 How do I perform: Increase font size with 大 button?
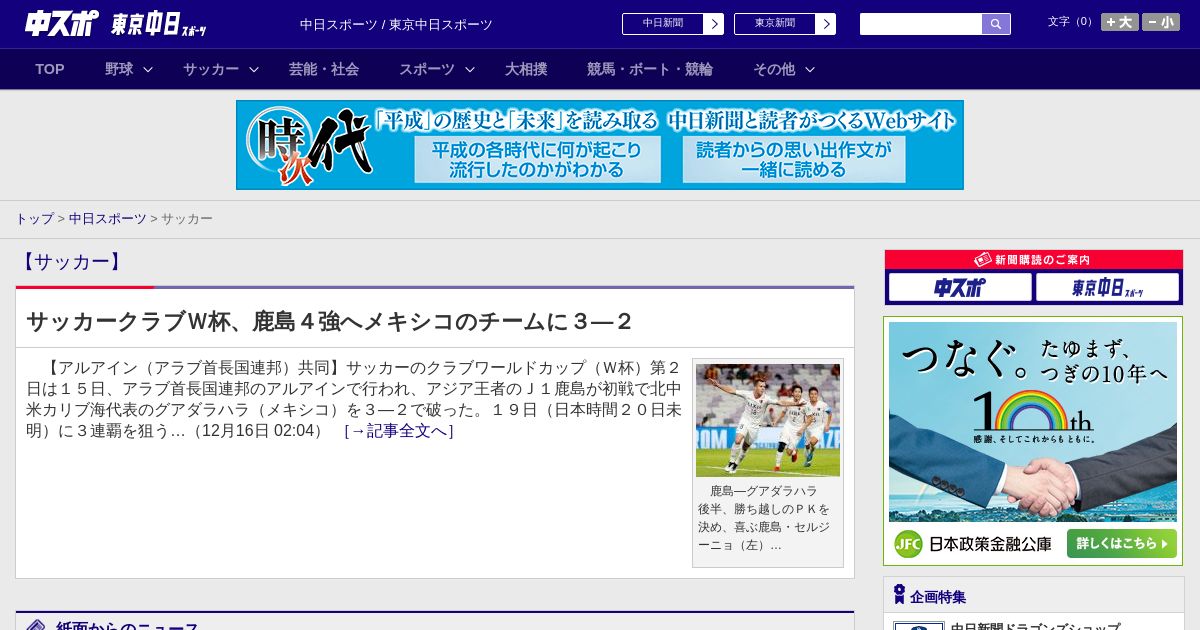pos(1120,22)
